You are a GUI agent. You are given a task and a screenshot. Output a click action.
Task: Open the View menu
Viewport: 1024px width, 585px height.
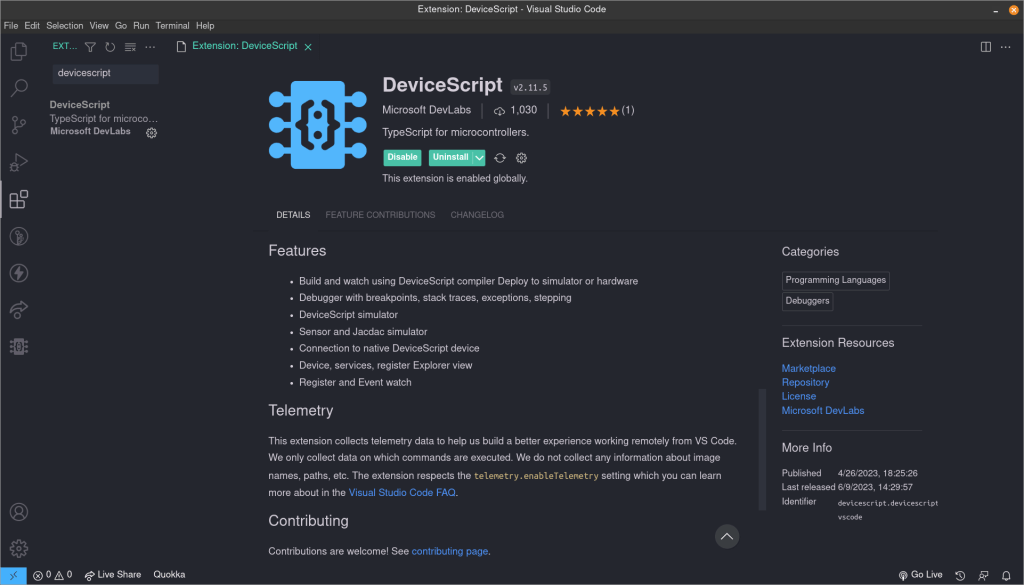99,25
